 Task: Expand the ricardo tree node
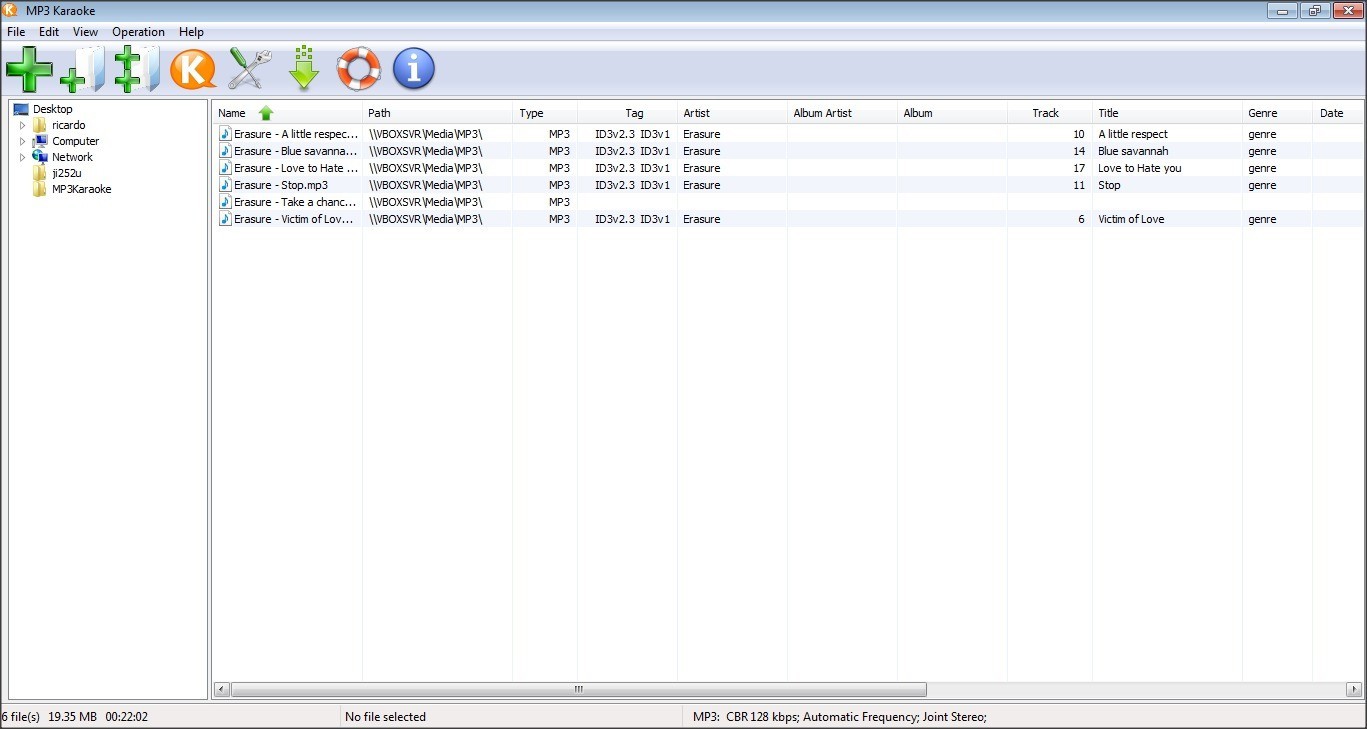pyautogui.click(x=22, y=125)
